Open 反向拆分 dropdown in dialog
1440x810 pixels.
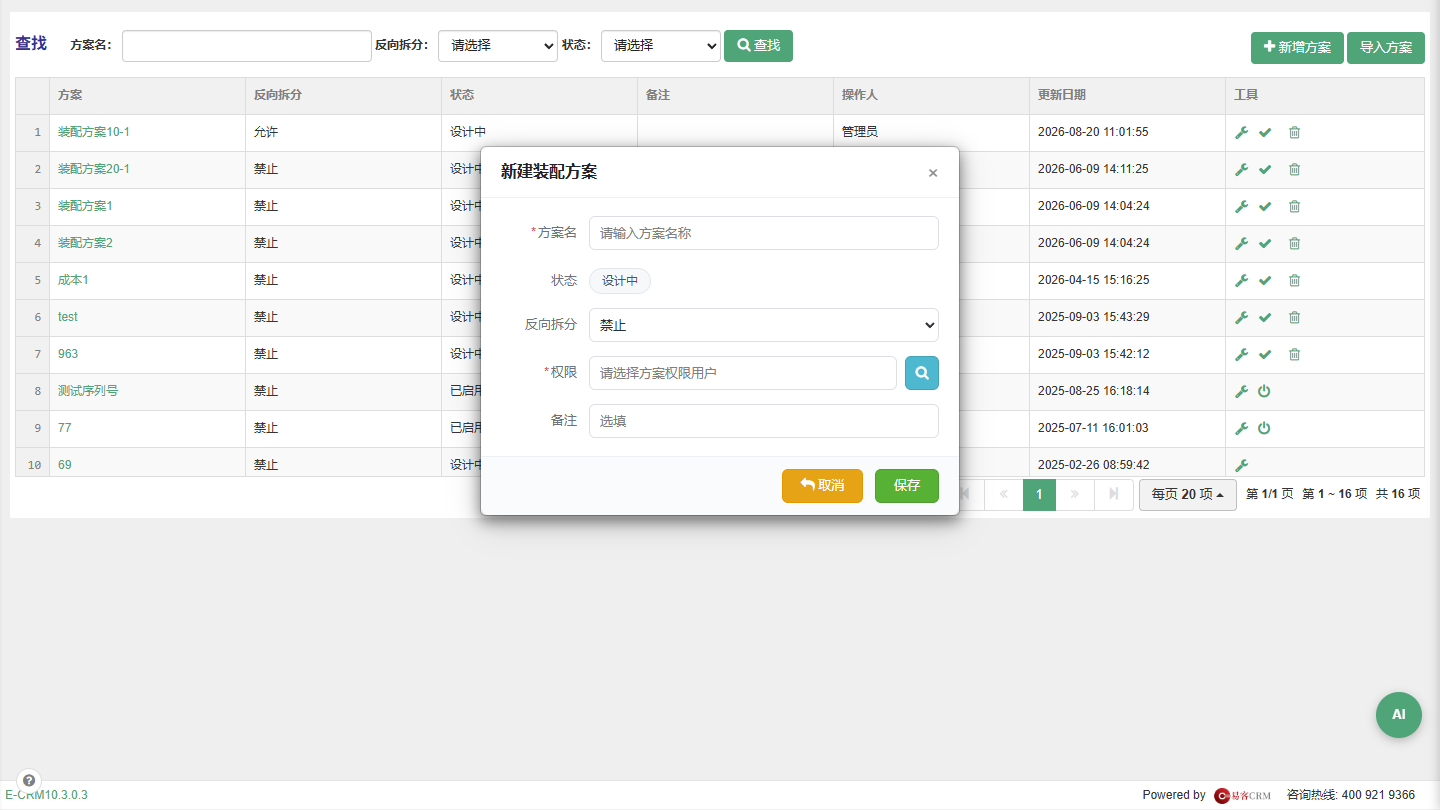(764, 325)
